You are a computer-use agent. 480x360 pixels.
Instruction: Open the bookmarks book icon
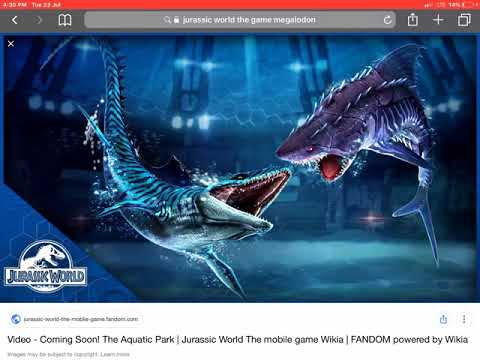[x=65, y=20]
